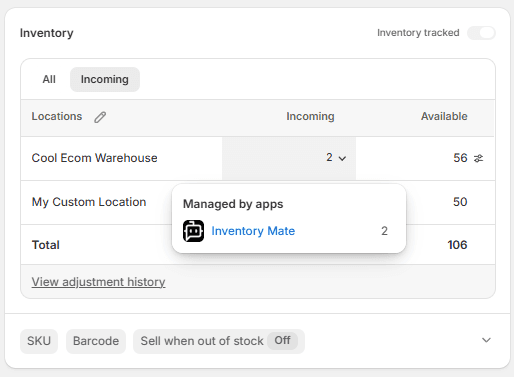514x377 pixels.
Task: Click the adjust icon beside 56 available
Action: point(478,158)
